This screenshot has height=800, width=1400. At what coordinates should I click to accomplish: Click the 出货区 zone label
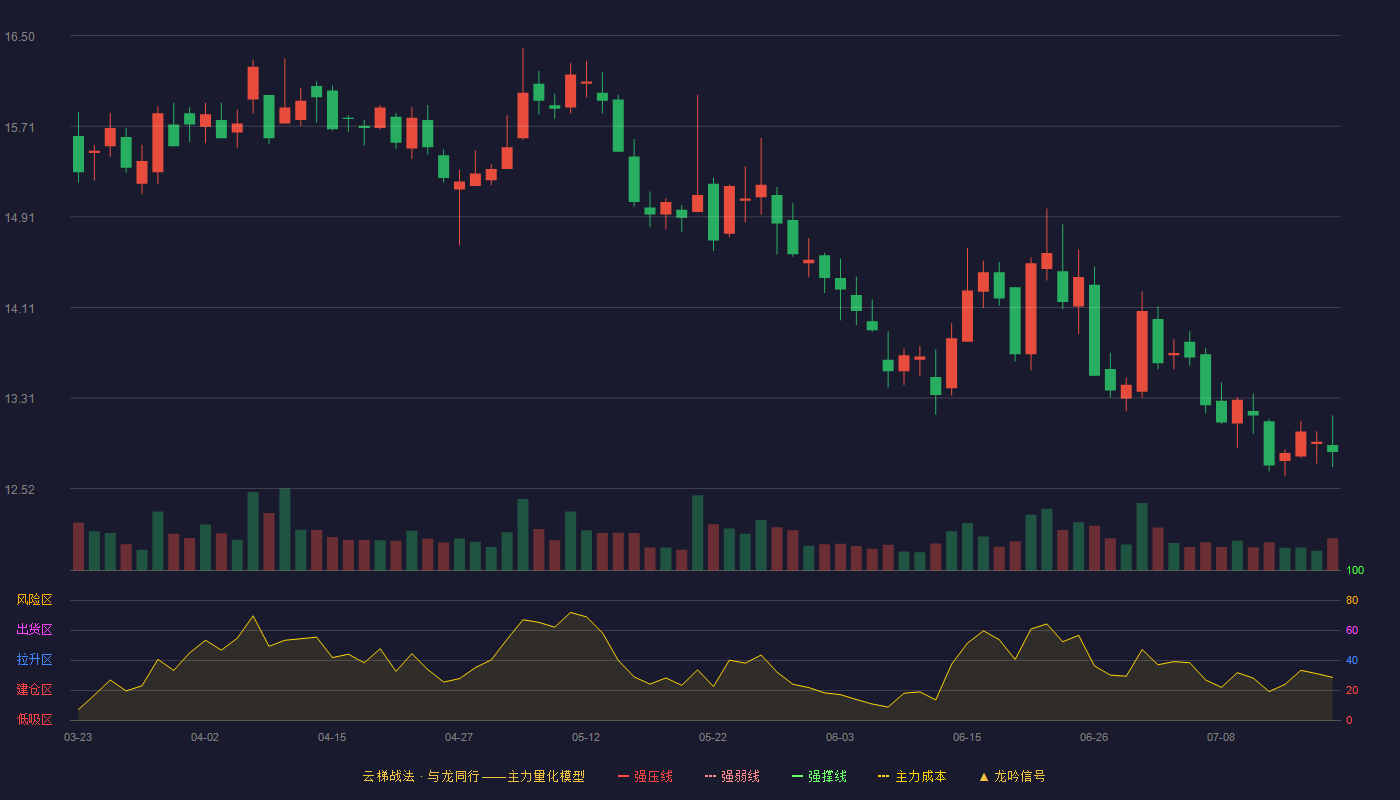click(34, 630)
